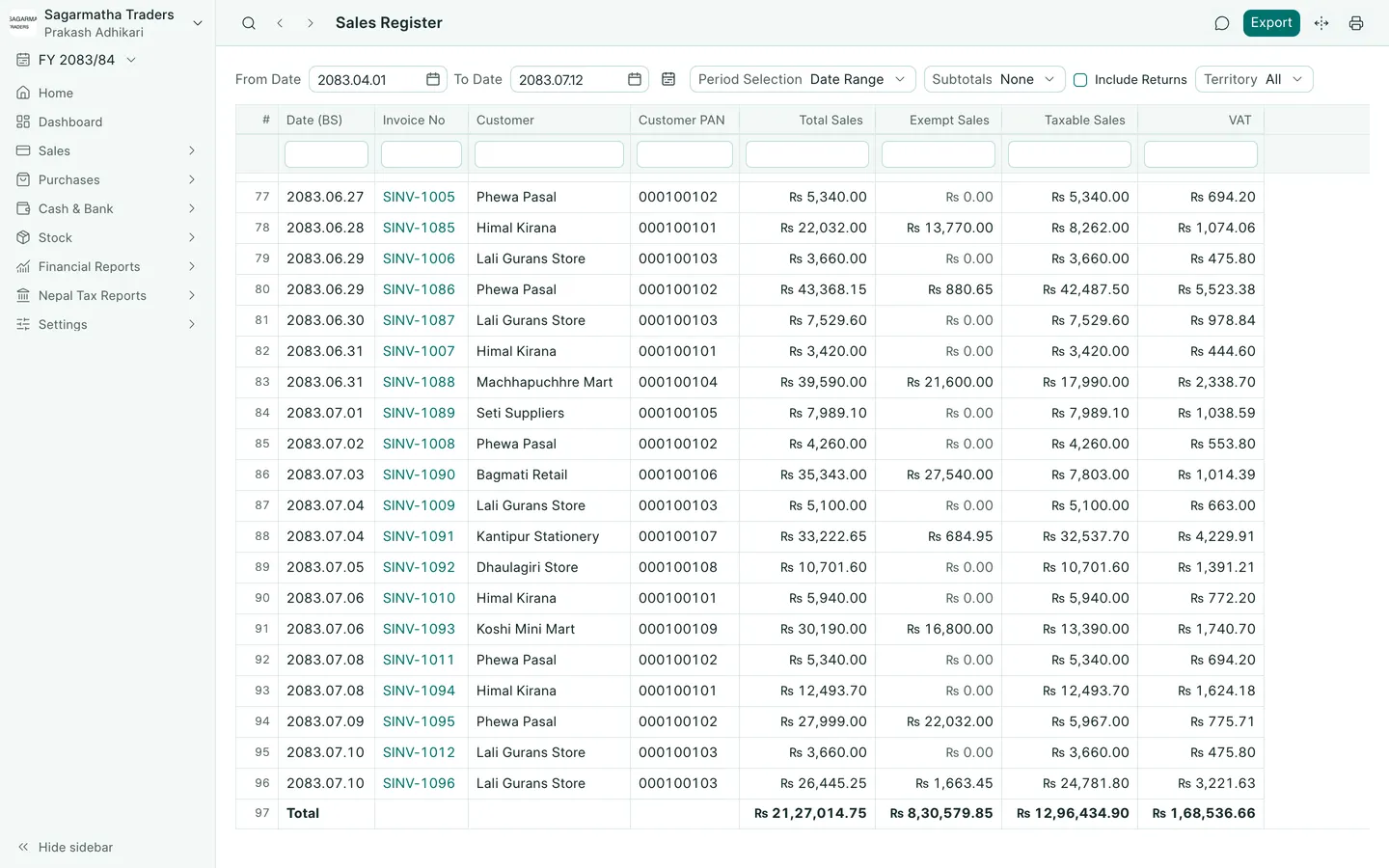Select the Nepal Tax Reports menu item
Viewport: 1389px width, 868px height.
107,295
